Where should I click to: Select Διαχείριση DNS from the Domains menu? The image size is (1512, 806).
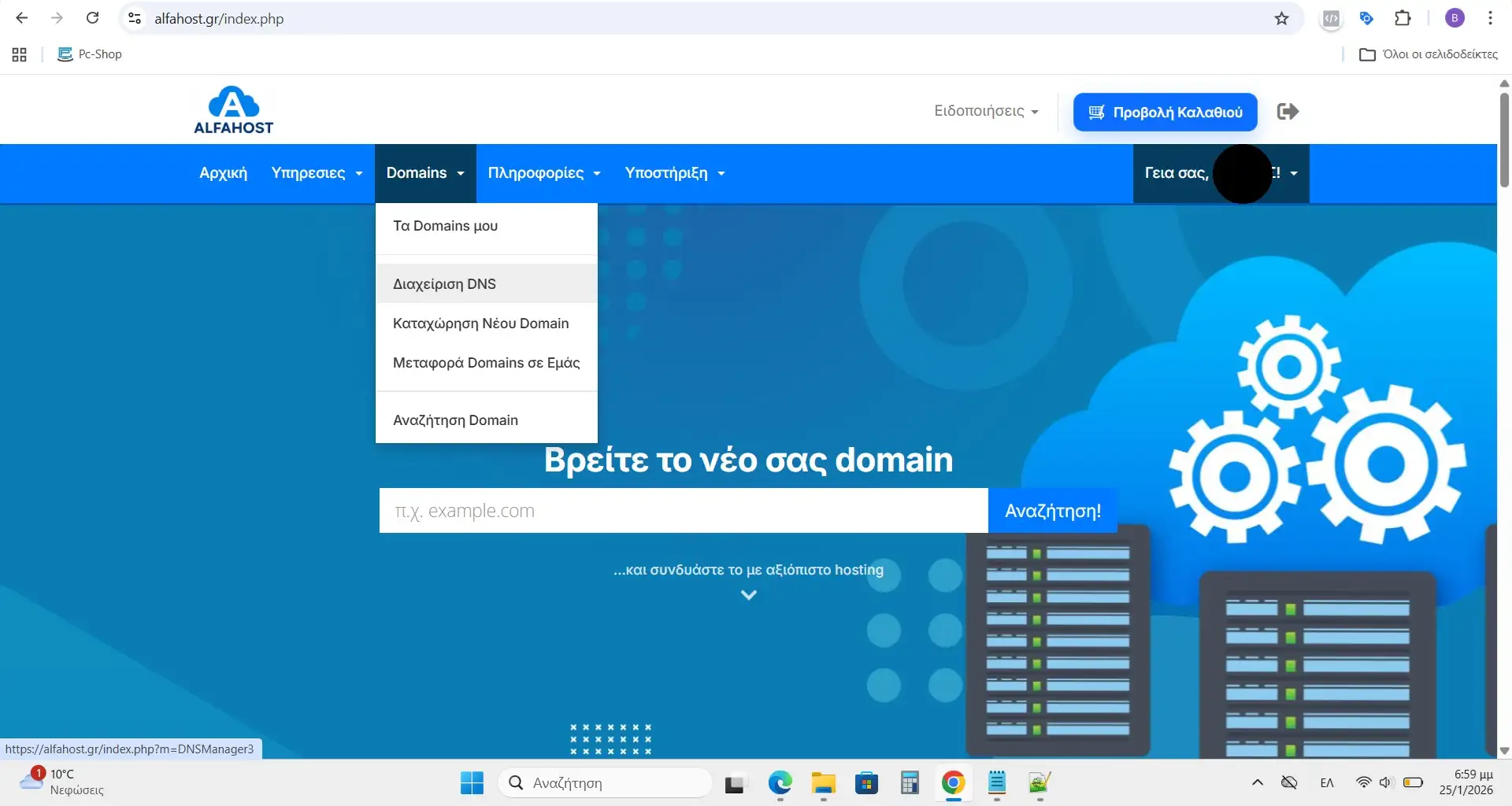point(444,283)
